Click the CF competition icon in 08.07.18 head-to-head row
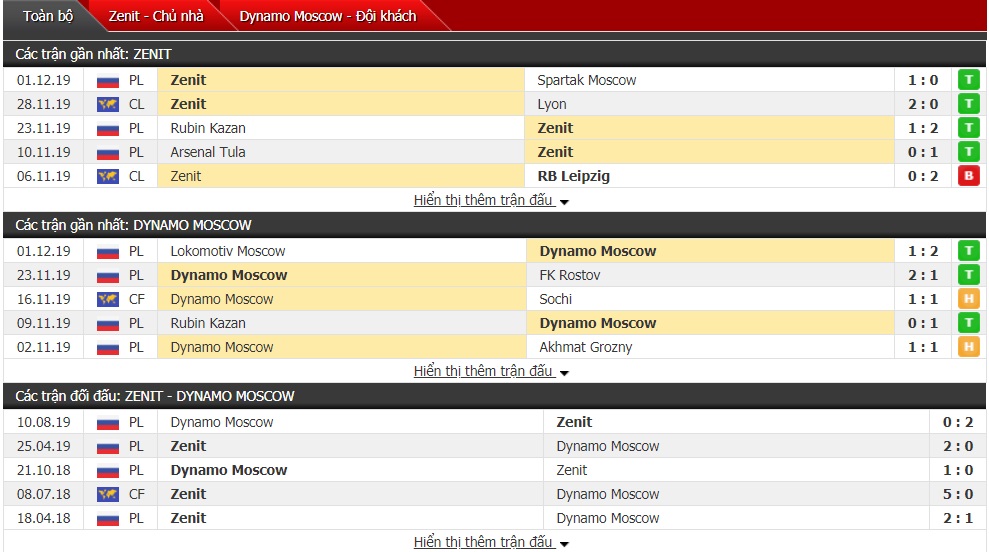 108,495
